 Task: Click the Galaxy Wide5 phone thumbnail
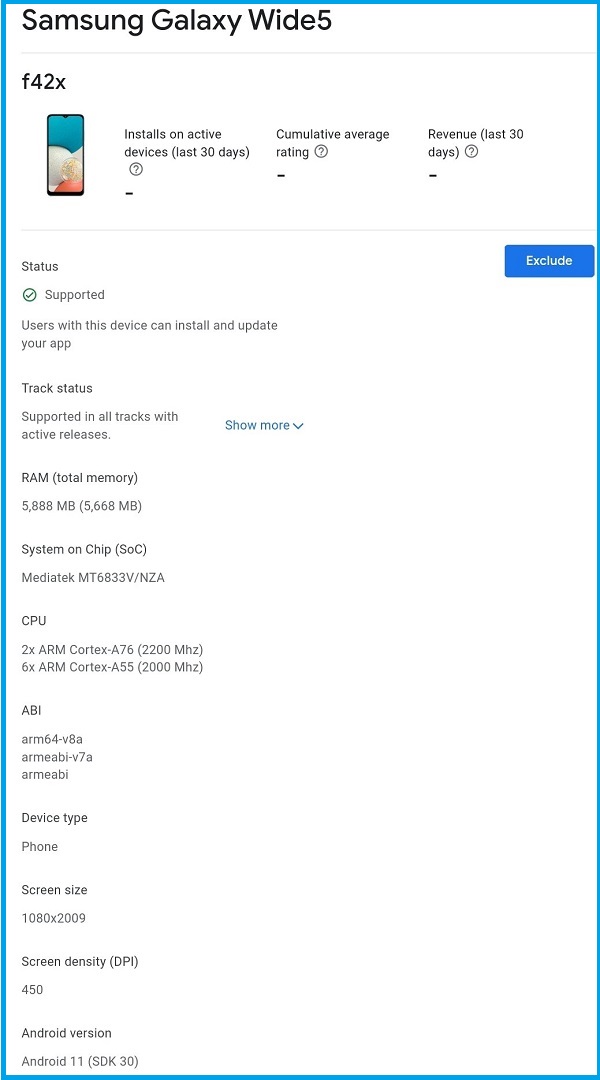[66, 155]
